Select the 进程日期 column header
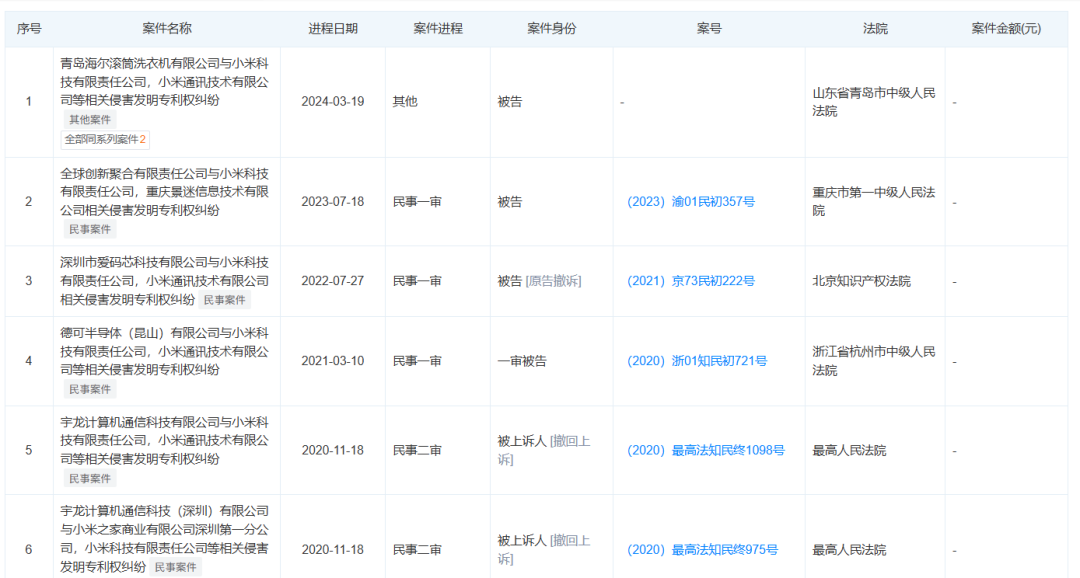Image resolution: width=1080 pixels, height=578 pixels. coord(333,28)
